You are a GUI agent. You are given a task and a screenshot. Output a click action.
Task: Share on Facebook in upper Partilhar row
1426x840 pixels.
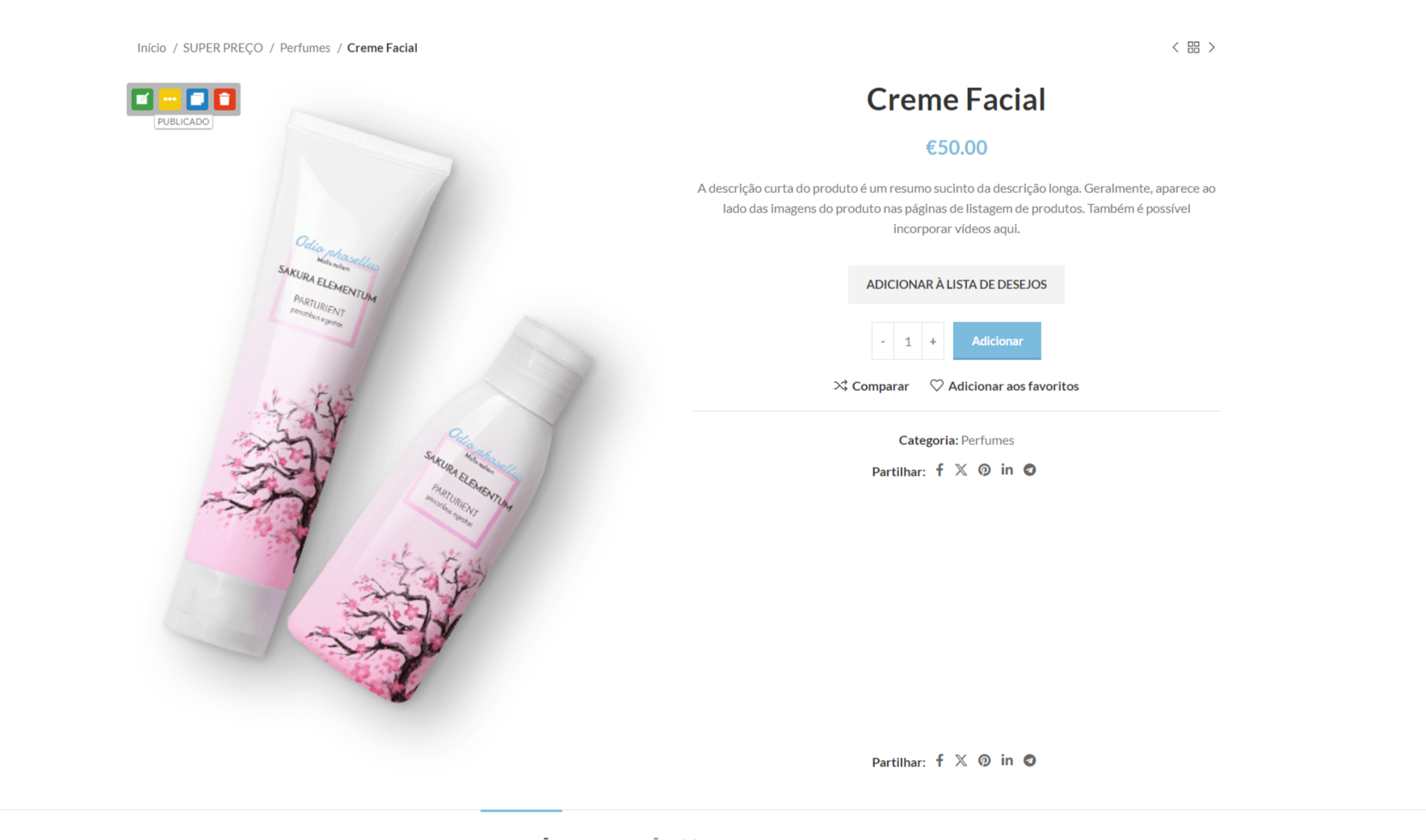(x=940, y=470)
